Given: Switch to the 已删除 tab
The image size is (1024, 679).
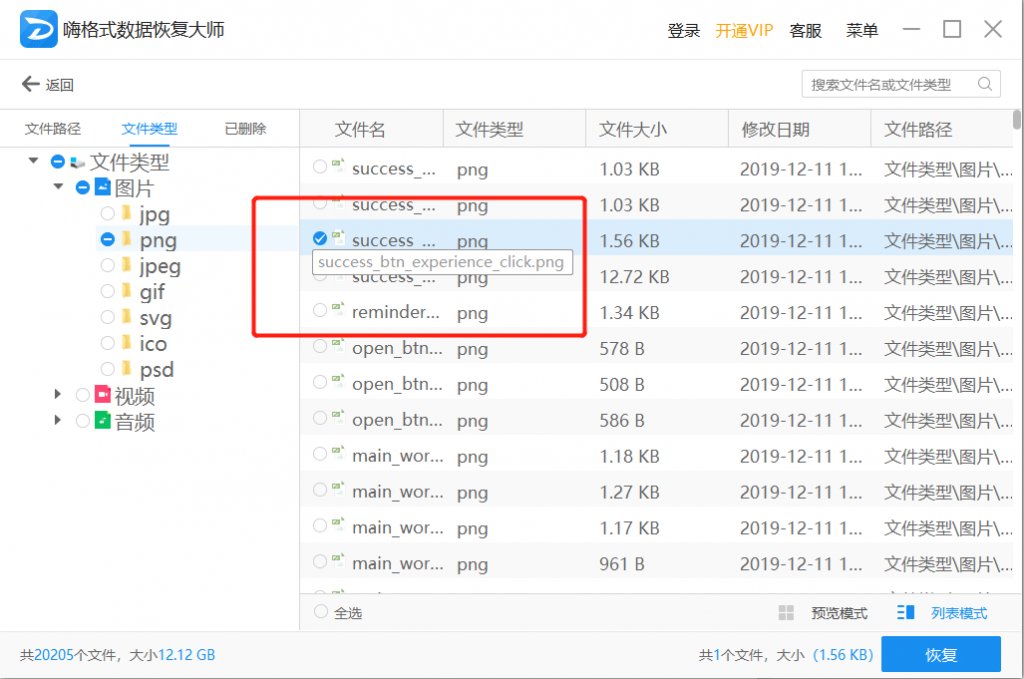Looking at the screenshot, I should click(244, 128).
